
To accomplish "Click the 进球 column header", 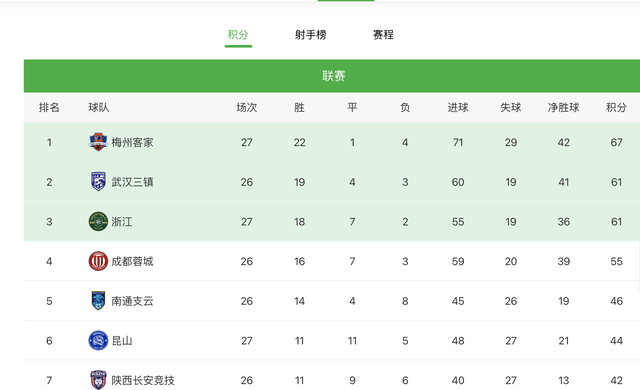I will (x=458, y=107).
